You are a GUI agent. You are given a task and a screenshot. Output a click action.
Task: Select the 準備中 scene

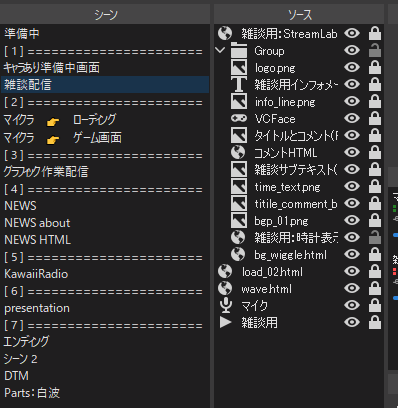tap(105, 33)
